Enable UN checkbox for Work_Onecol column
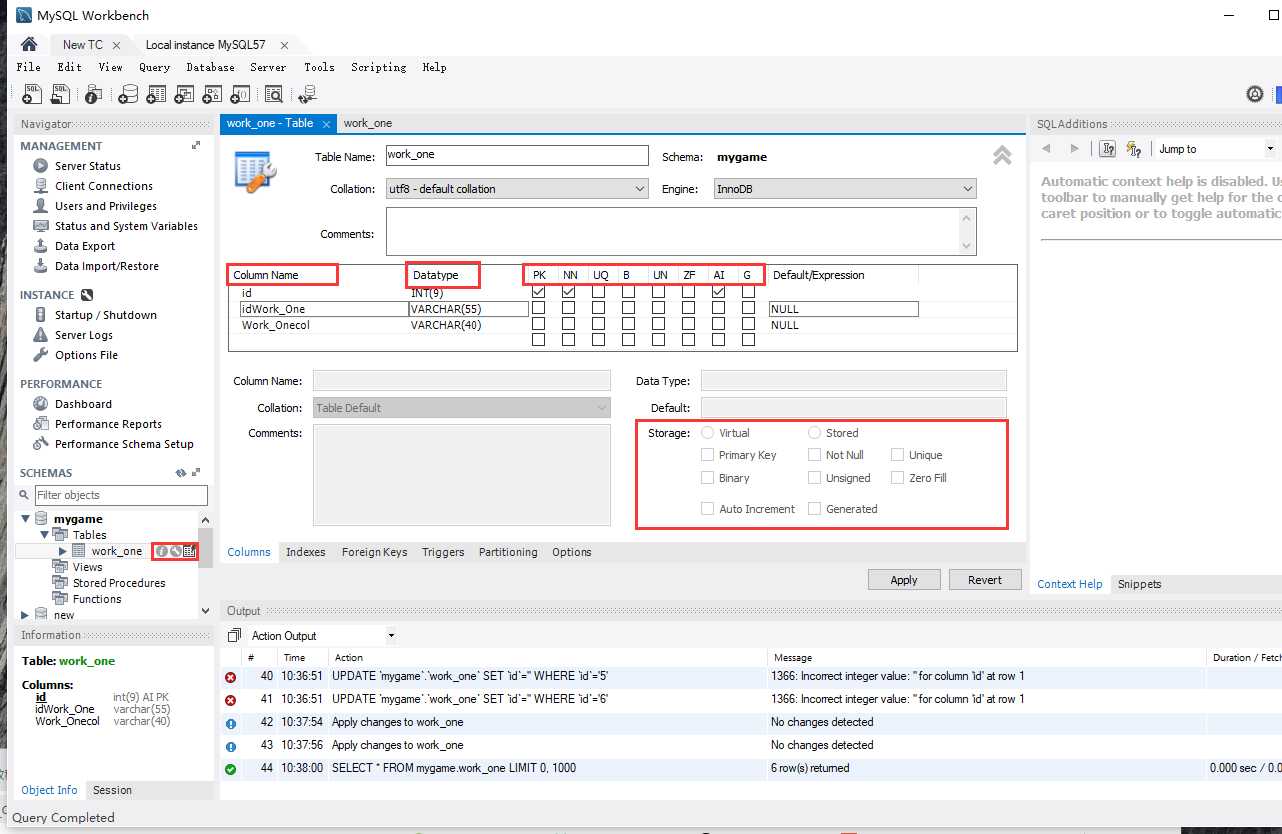The width and height of the screenshot is (1282, 834). point(659,325)
